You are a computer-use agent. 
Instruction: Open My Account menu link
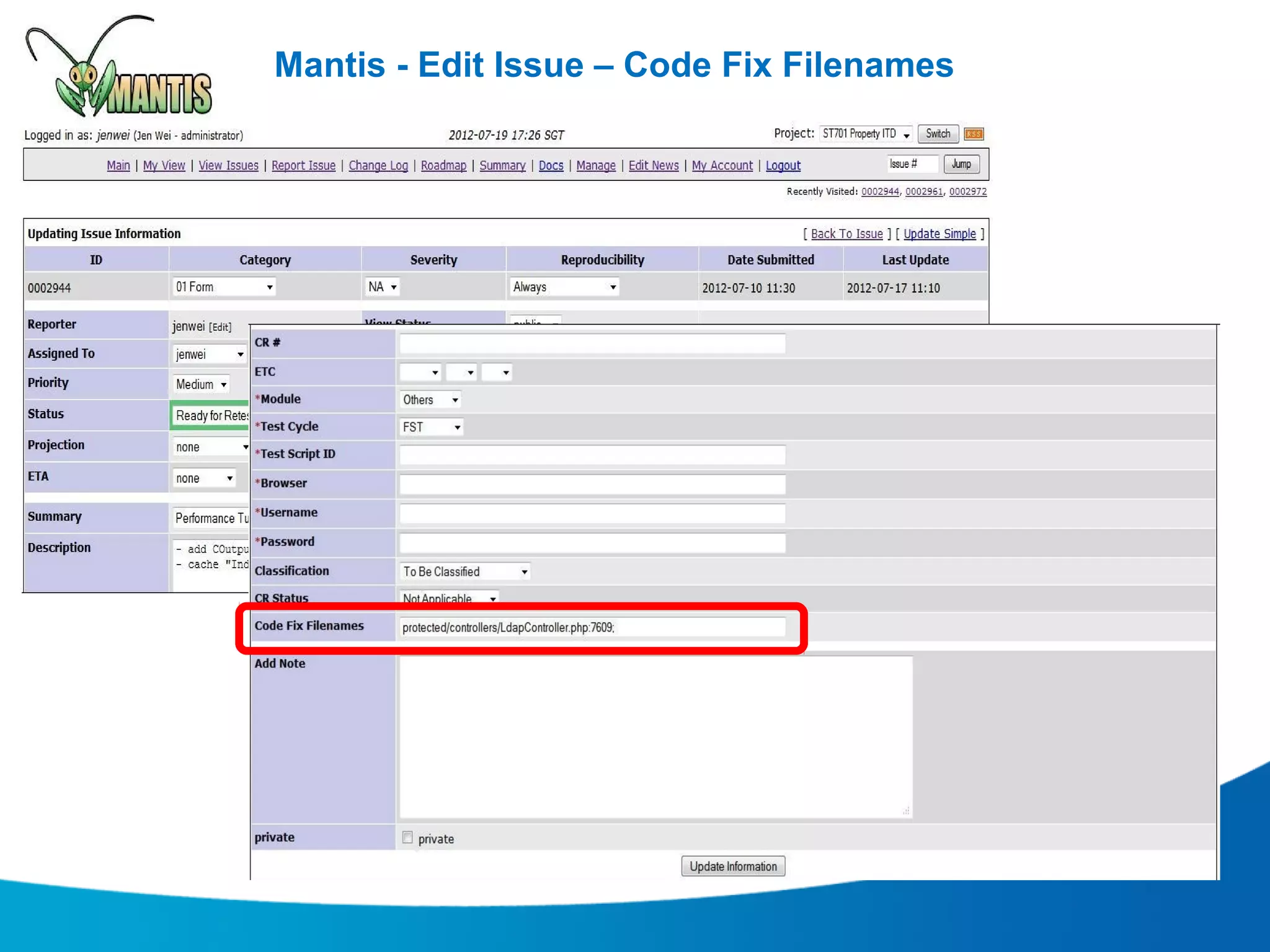click(x=722, y=165)
